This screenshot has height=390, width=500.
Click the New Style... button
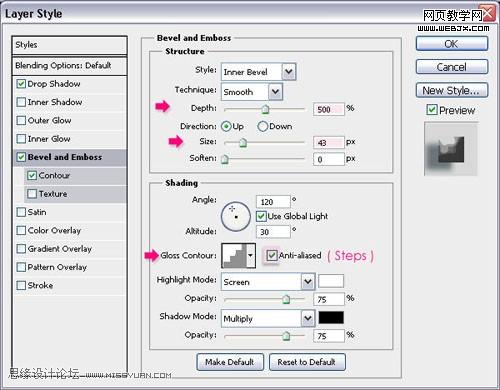[452, 90]
